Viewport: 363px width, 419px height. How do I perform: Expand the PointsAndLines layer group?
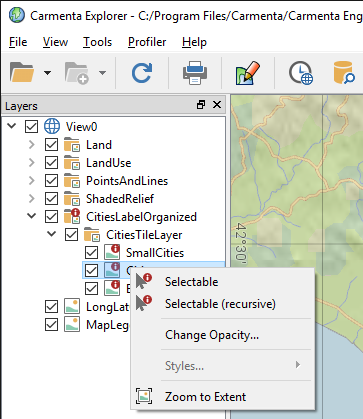tap(32, 180)
